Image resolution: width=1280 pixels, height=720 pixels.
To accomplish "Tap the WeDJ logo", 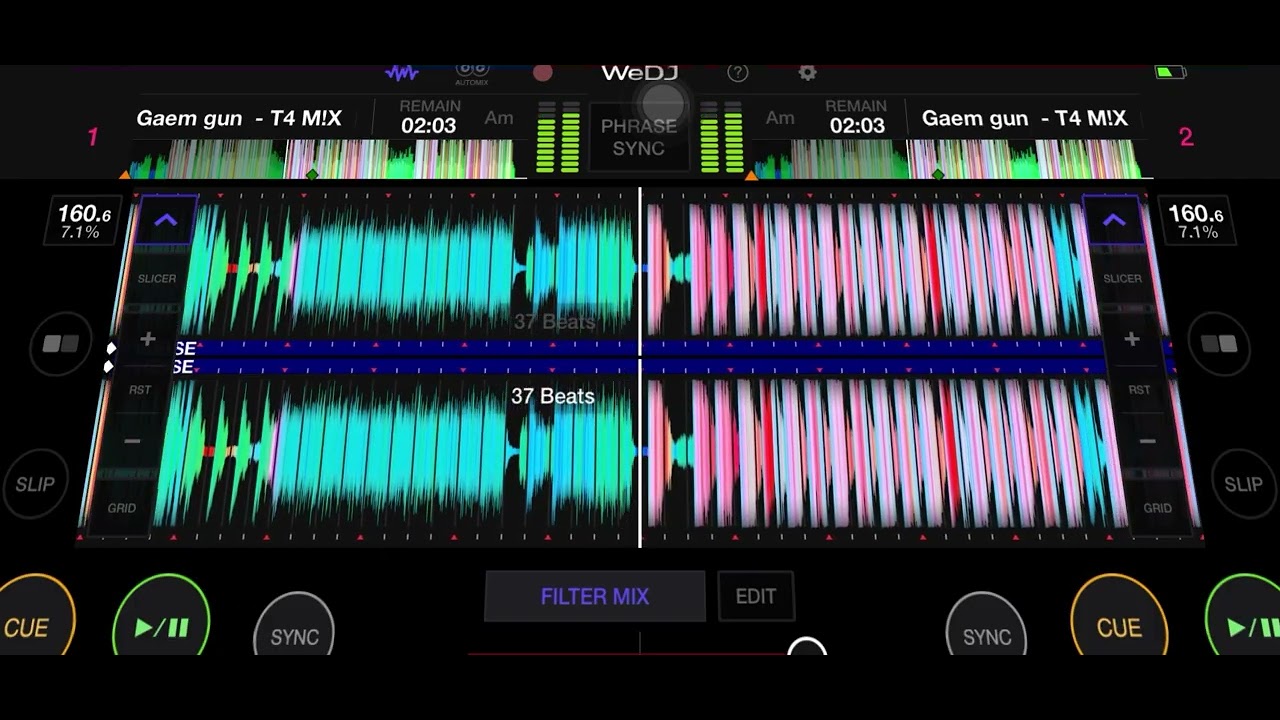I will [x=639, y=73].
